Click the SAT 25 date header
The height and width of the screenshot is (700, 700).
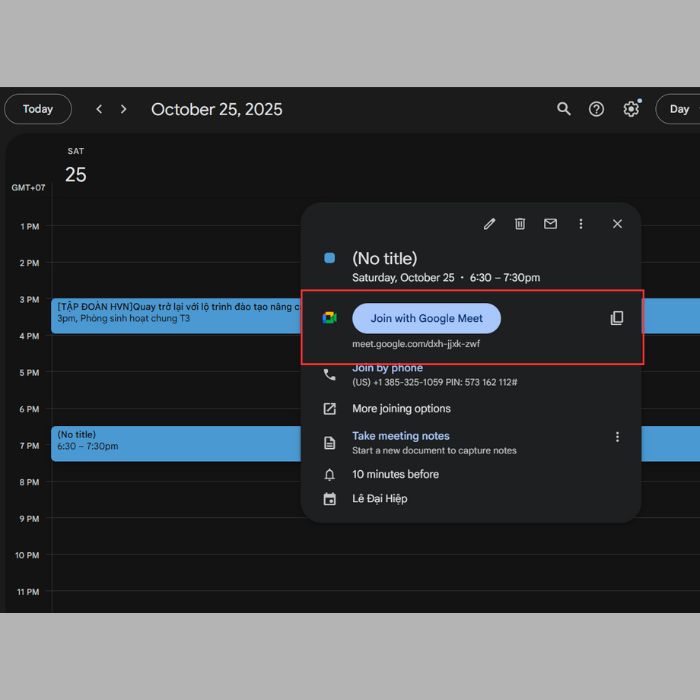(x=75, y=166)
